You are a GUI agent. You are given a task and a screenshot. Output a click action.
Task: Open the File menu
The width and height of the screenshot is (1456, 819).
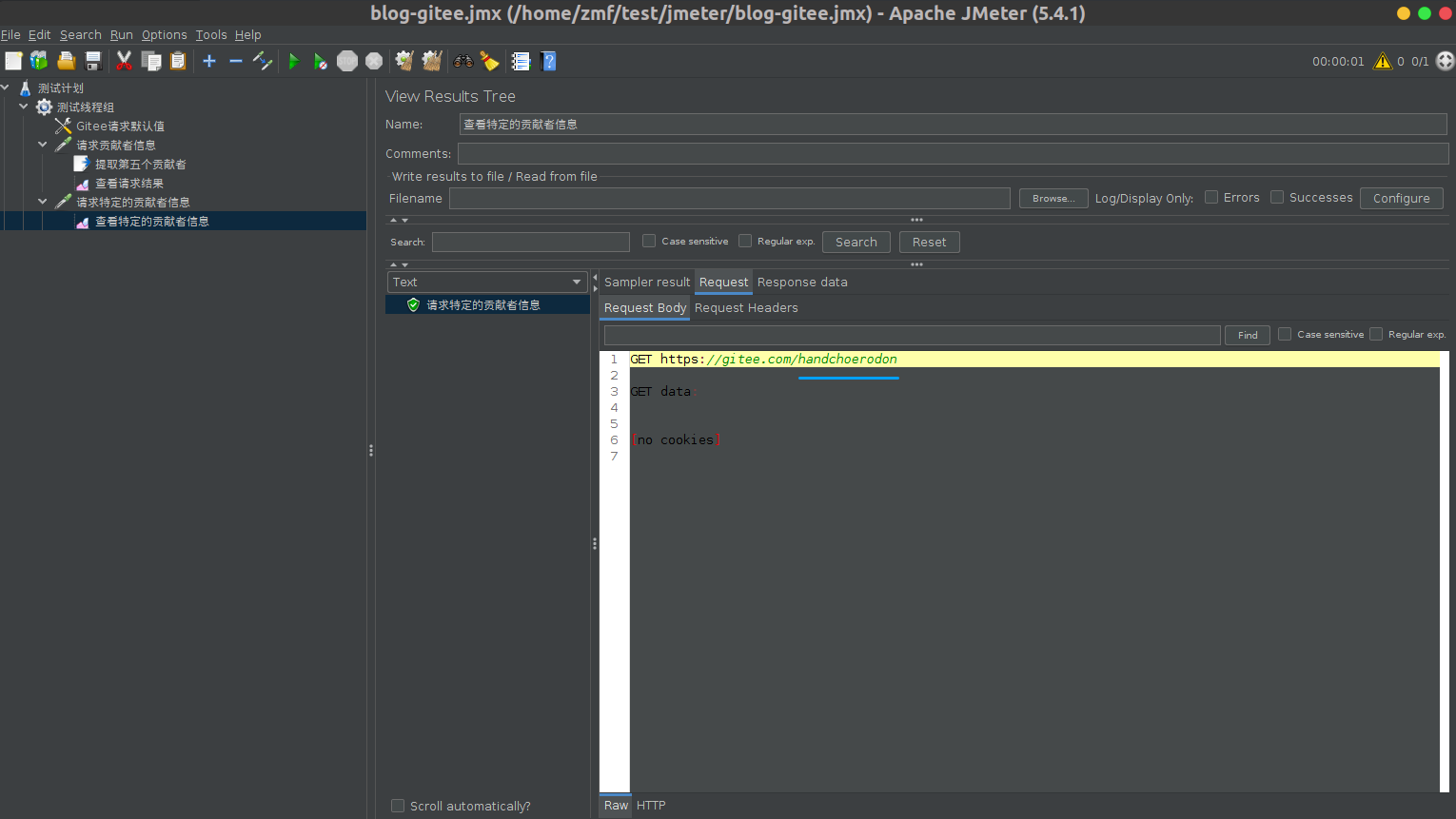[10, 34]
